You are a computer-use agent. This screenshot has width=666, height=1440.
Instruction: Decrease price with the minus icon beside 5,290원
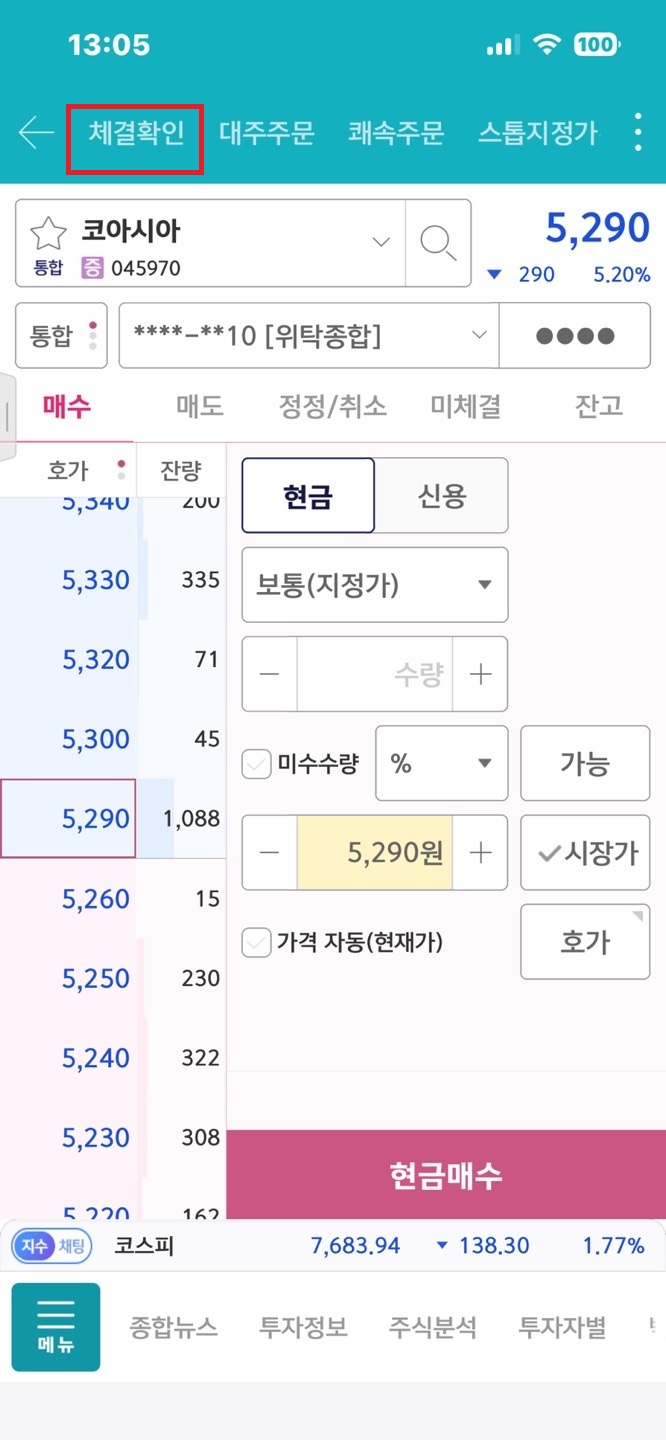coord(270,853)
